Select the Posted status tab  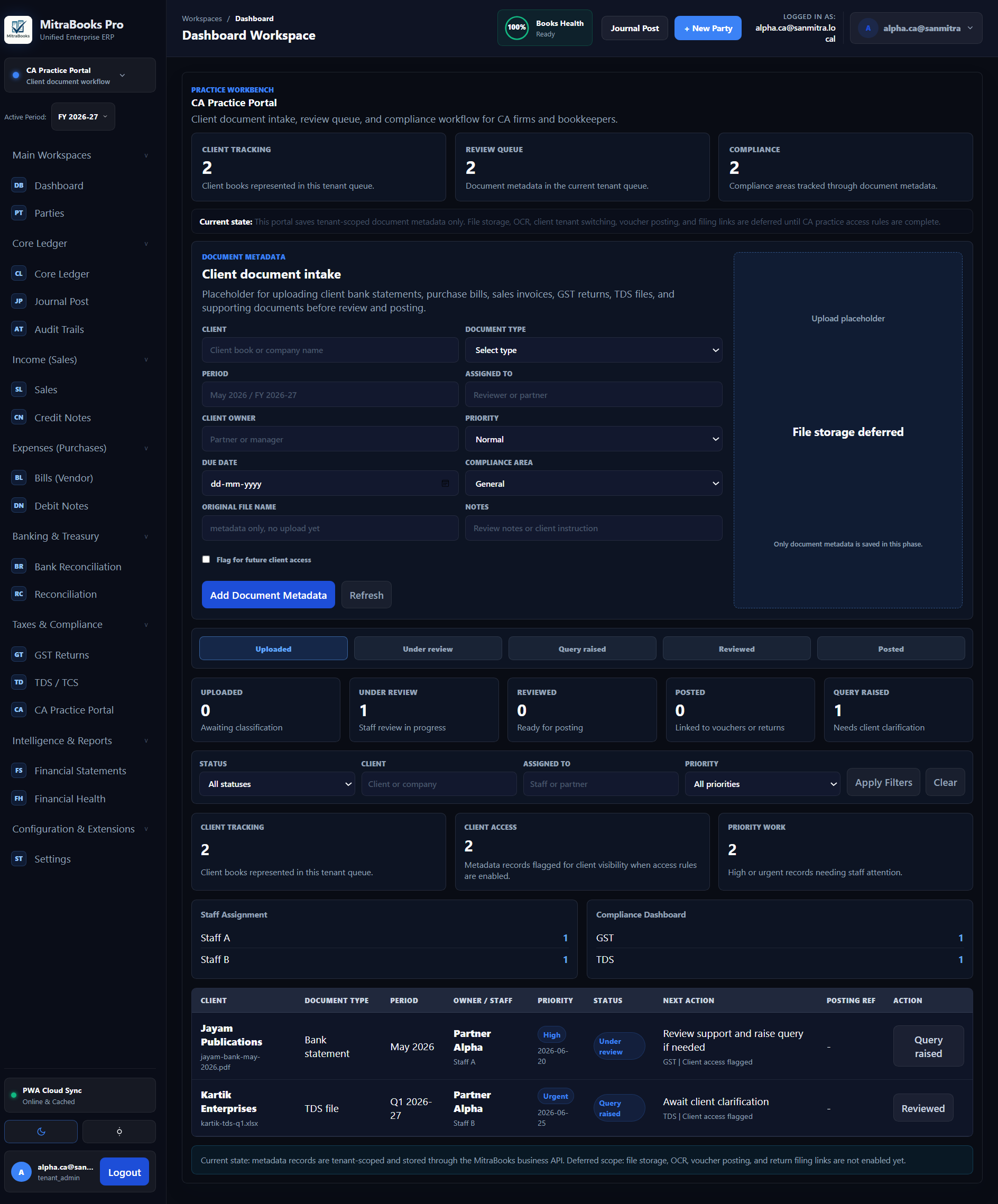click(x=891, y=649)
